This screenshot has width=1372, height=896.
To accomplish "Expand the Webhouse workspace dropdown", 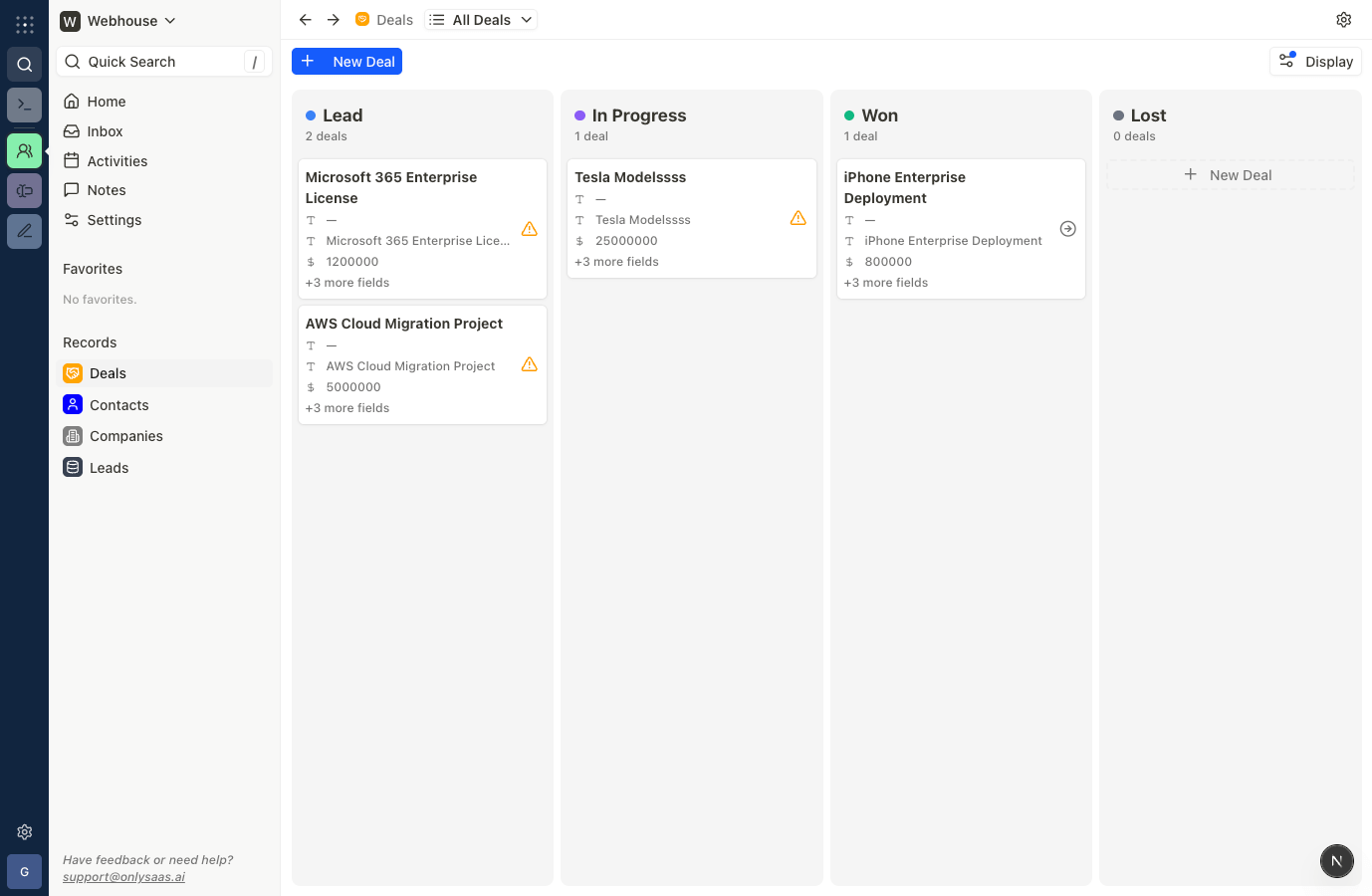I will [x=118, y=21].
